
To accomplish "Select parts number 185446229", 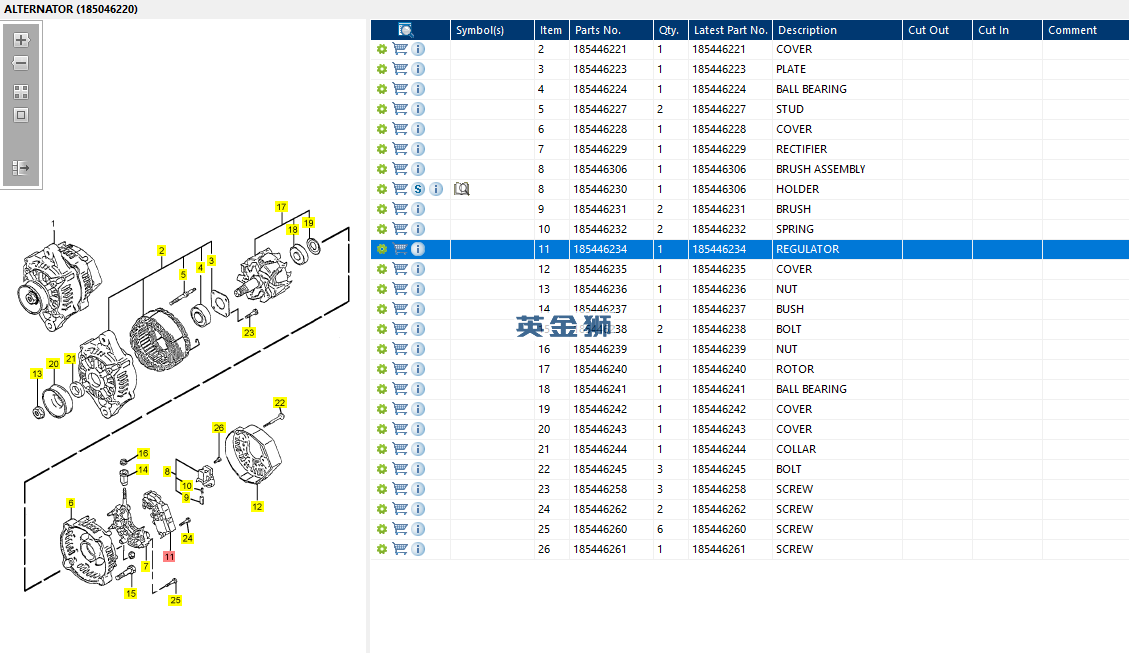I will (600, 149).
